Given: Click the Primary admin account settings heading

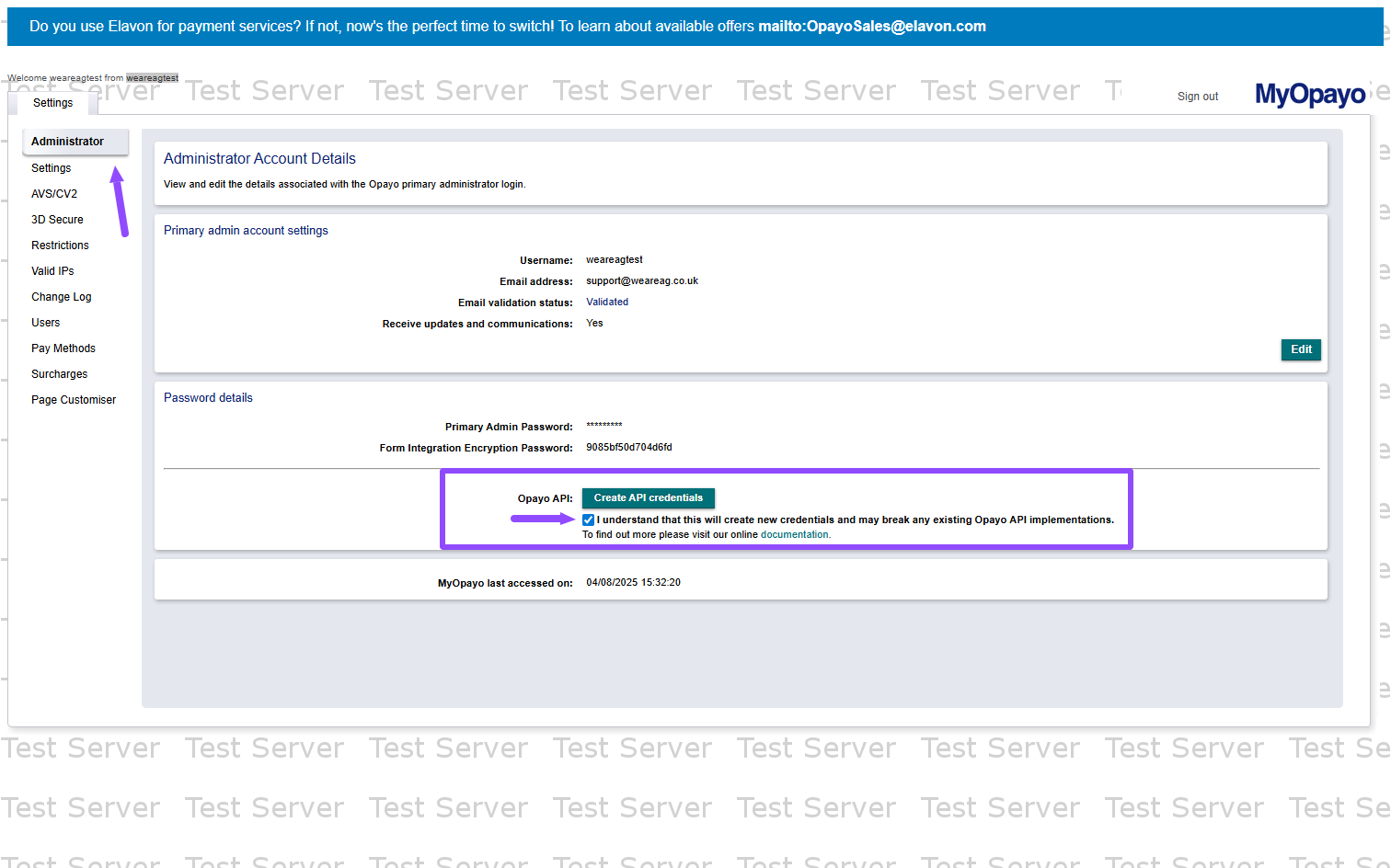Looking at the screenshot, I should 246,231.
